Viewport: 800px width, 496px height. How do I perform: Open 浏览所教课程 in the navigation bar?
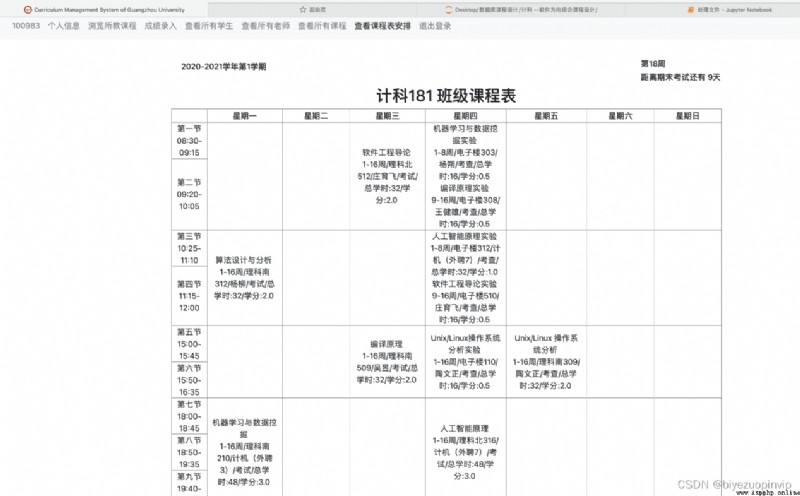pyautogui.click(x=112, y=26)
